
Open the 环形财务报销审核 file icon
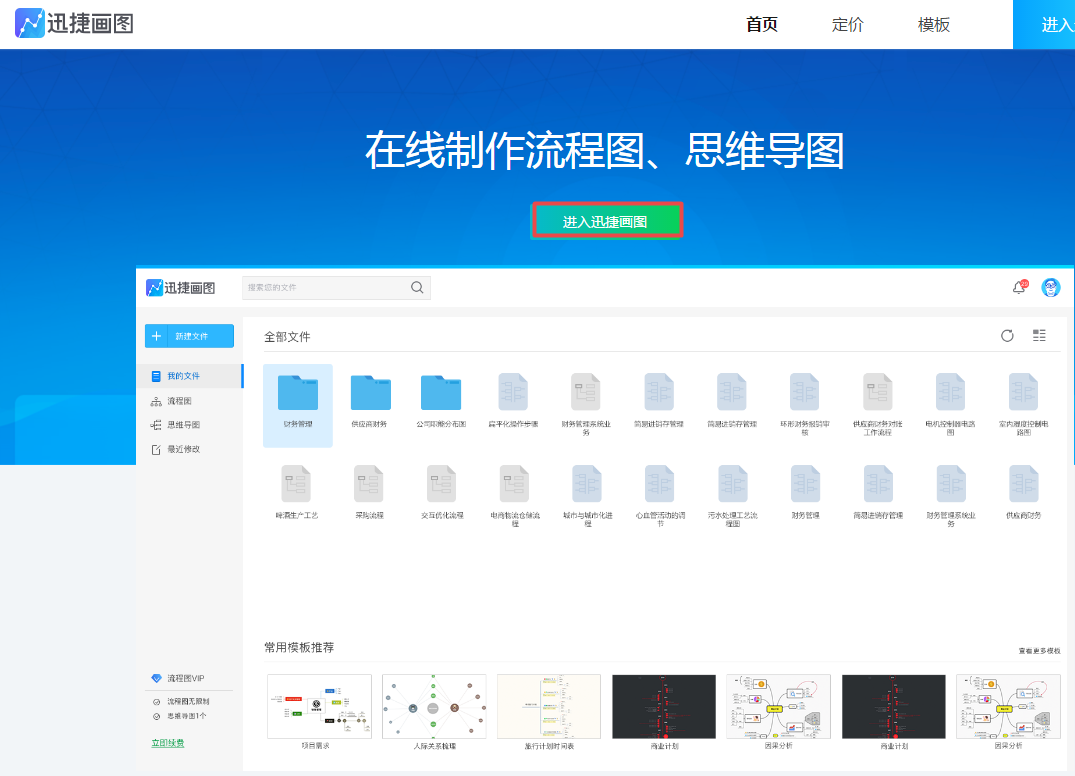pyautogui.click(x=805, y=392)
